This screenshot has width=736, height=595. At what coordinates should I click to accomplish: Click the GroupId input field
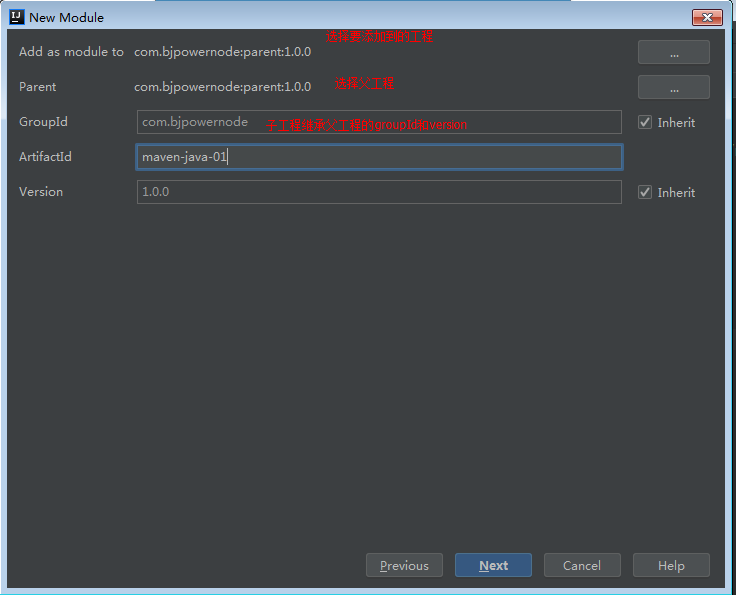point(379,122)
